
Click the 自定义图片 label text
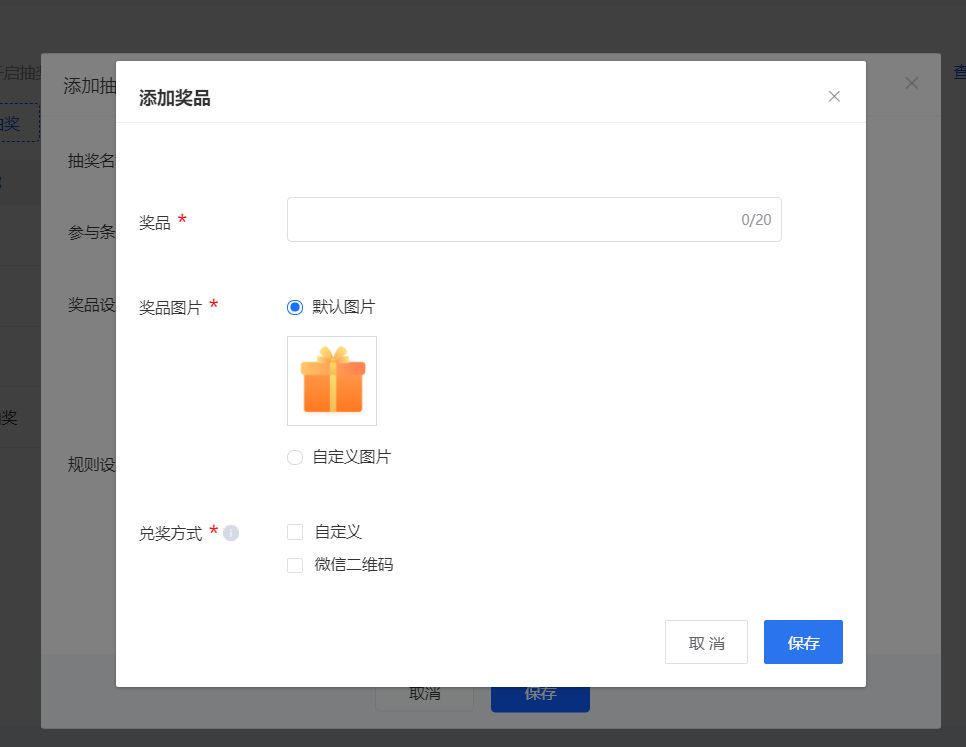[x=352, y=457]
